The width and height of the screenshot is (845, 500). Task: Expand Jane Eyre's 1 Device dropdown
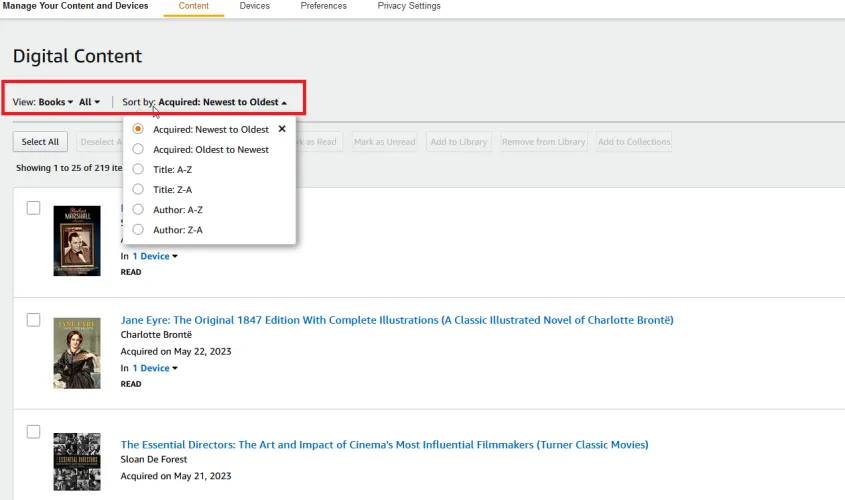click(x=155, y=368)
